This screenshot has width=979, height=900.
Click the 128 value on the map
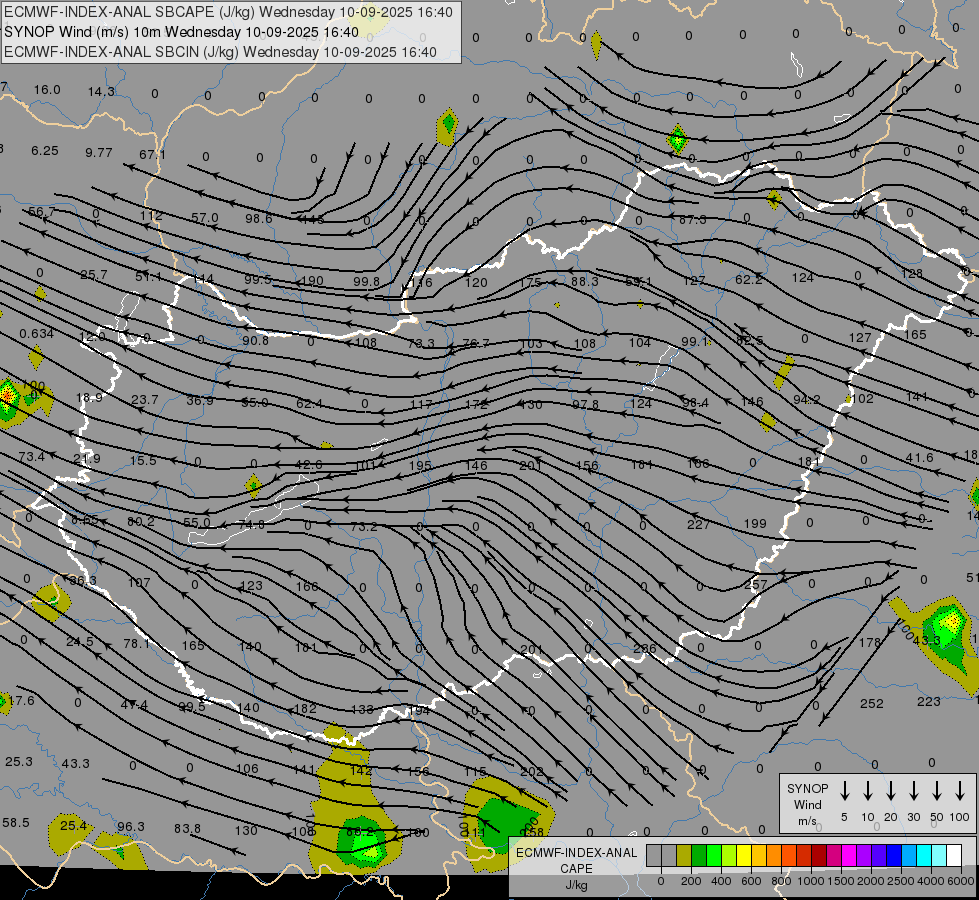(x=912, y=274)
